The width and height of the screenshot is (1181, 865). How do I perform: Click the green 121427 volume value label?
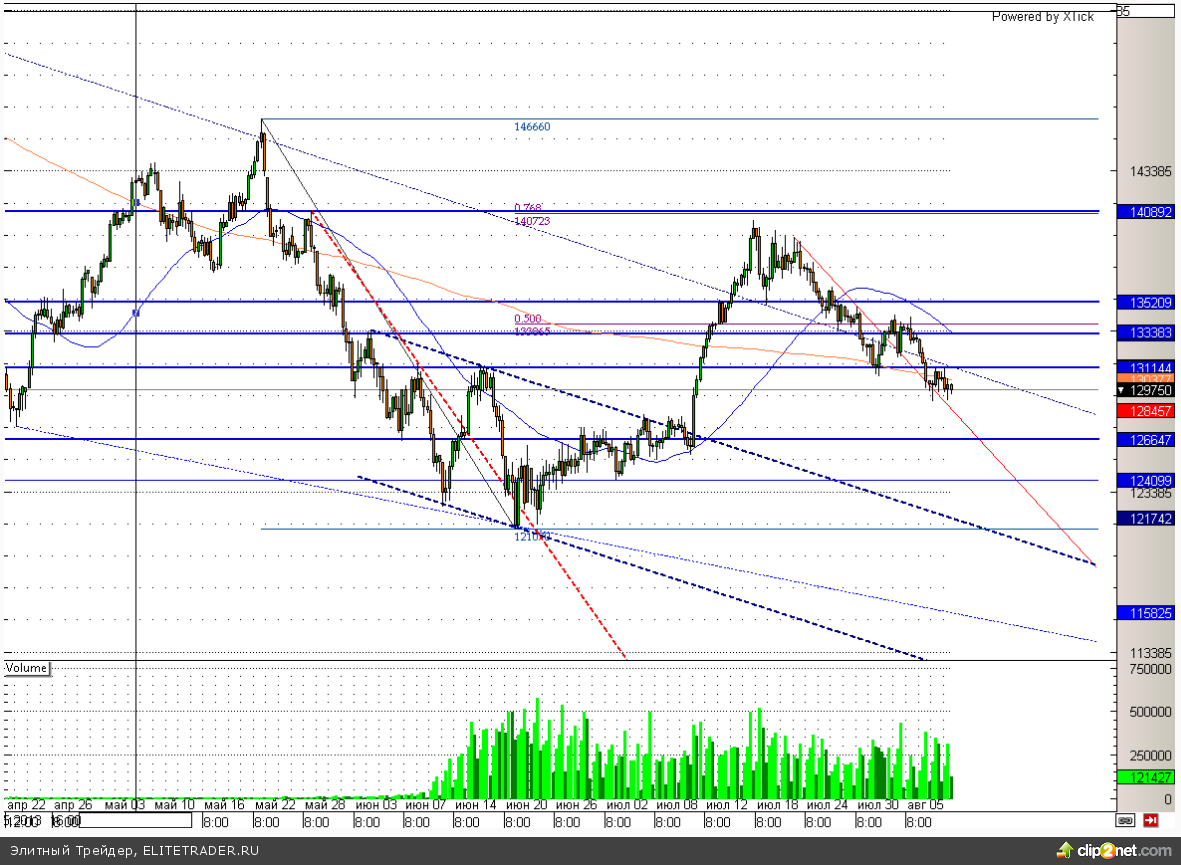(x=1145, y=777)
